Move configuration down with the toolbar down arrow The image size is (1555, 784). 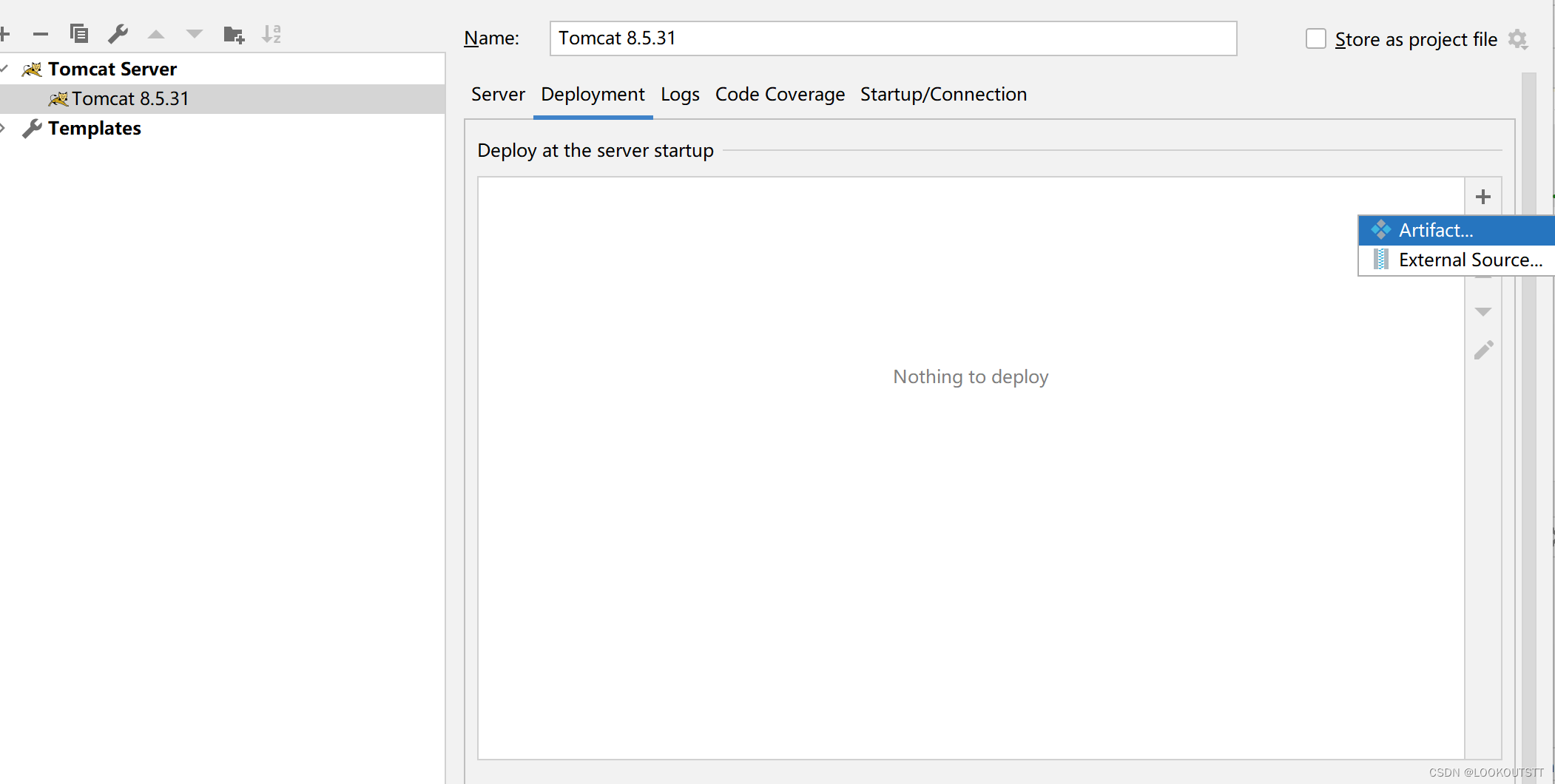pos(195,34)
